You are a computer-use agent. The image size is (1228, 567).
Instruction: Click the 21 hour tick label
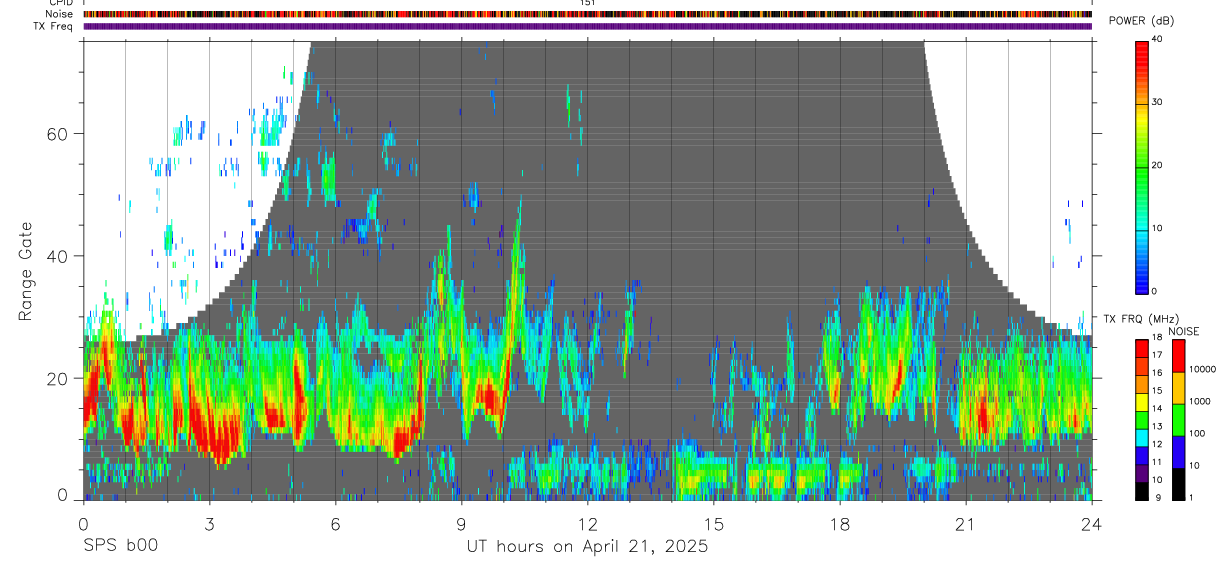pos(966,523)
